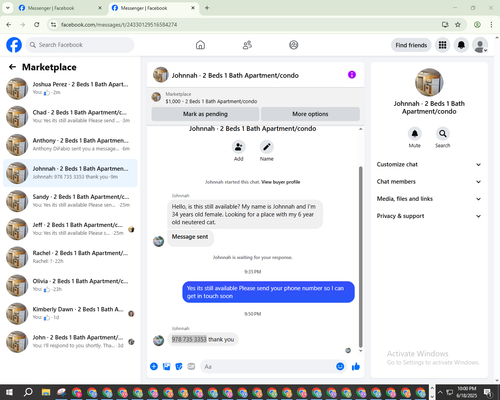Mute the Johnnah conversation

pyautogui.click(x=415, y=134)
